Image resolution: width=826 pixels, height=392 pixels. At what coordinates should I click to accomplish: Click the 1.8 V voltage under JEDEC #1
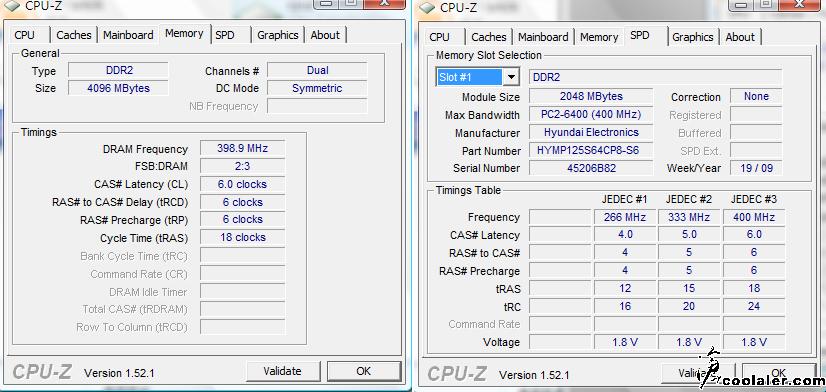pyautogui.click(x=625, y=342)
